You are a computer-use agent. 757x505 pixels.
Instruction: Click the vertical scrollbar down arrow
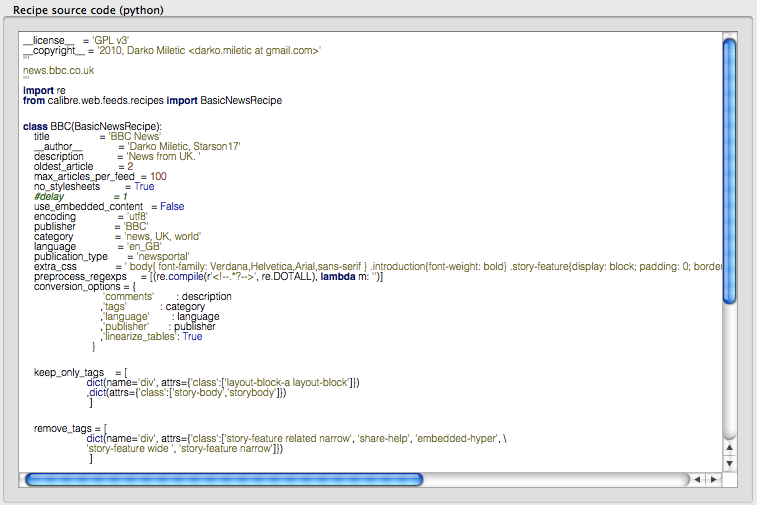pos(729,464)
